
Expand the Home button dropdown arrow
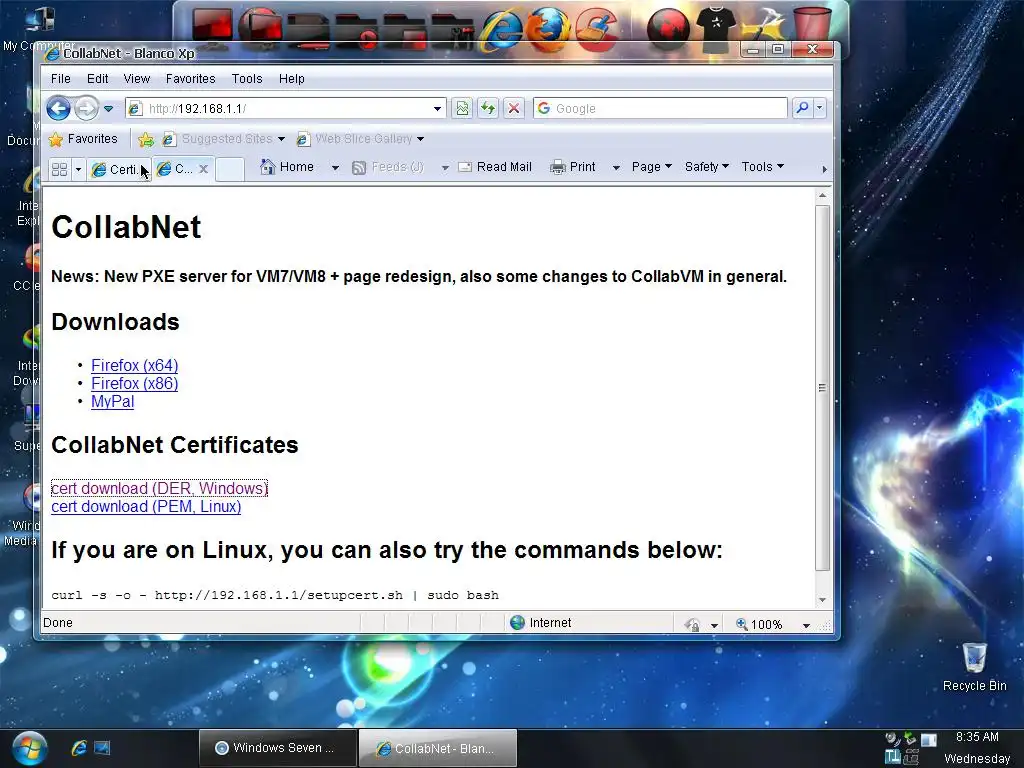click(x=335, y=168)
